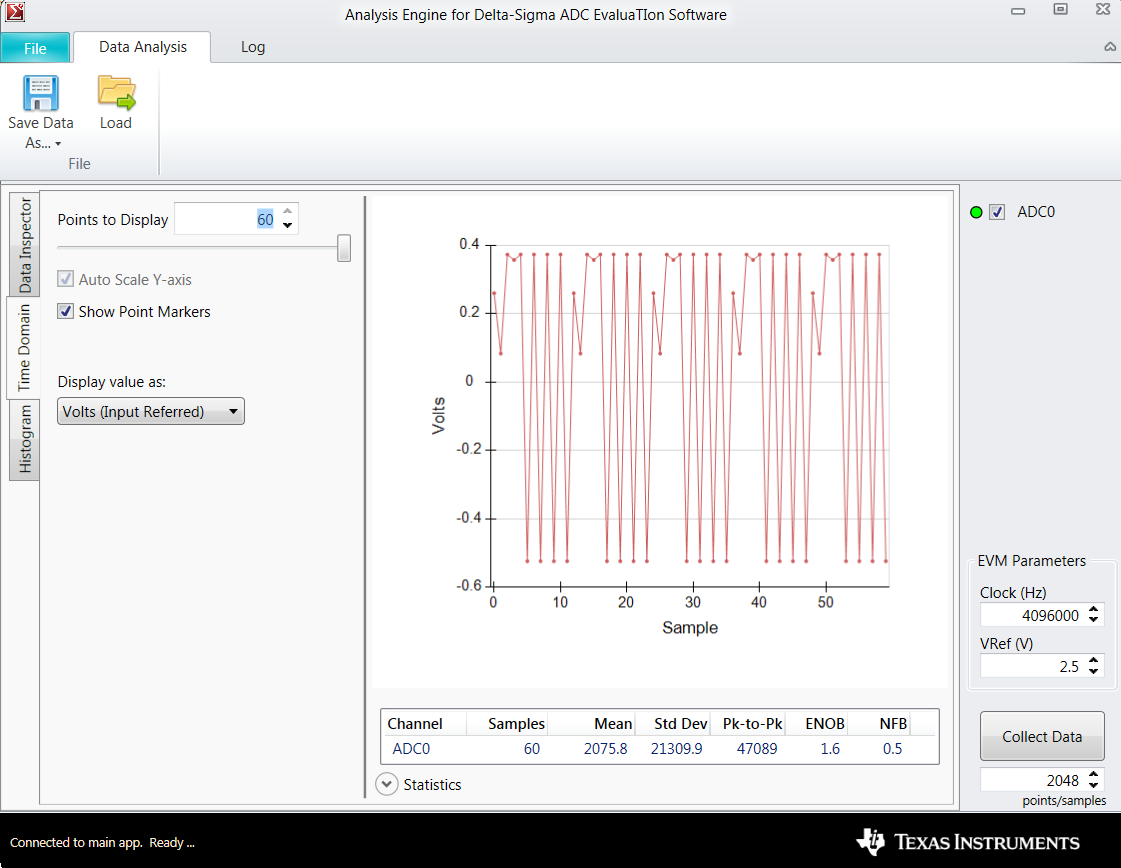Decrease the Clock (Hz) value
1121x868 pixels.
[x=1094, y=620]
